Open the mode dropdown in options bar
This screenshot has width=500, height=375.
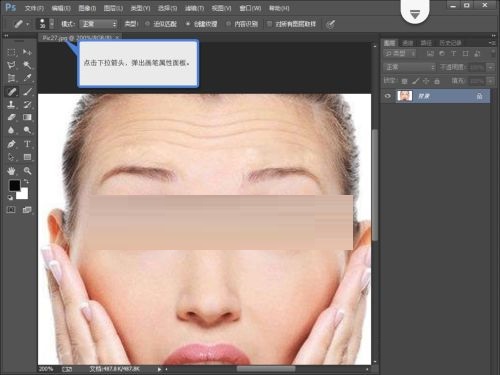(x=99, y=24)
